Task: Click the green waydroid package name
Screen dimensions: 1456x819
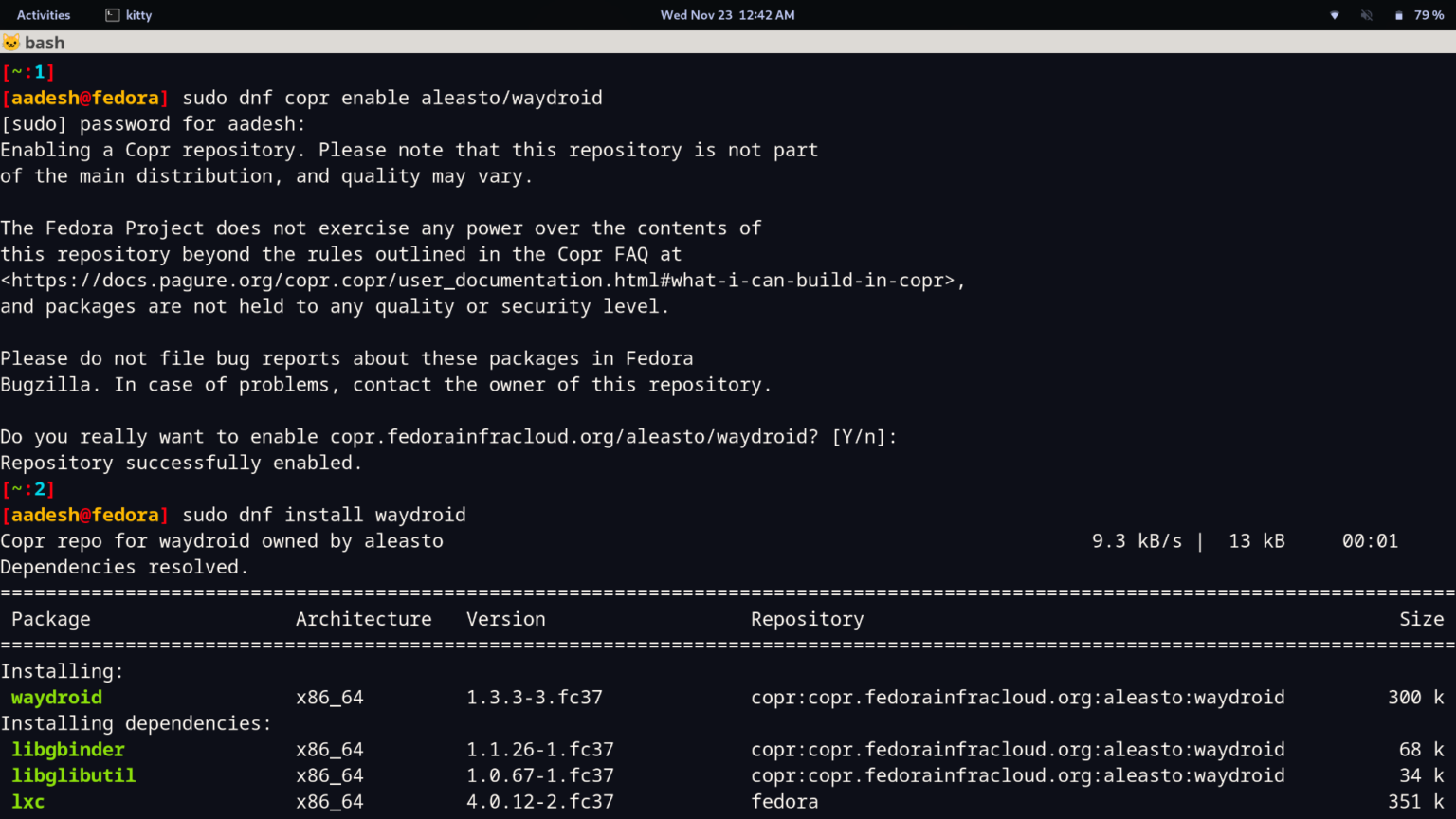Action: click(56, 697)
